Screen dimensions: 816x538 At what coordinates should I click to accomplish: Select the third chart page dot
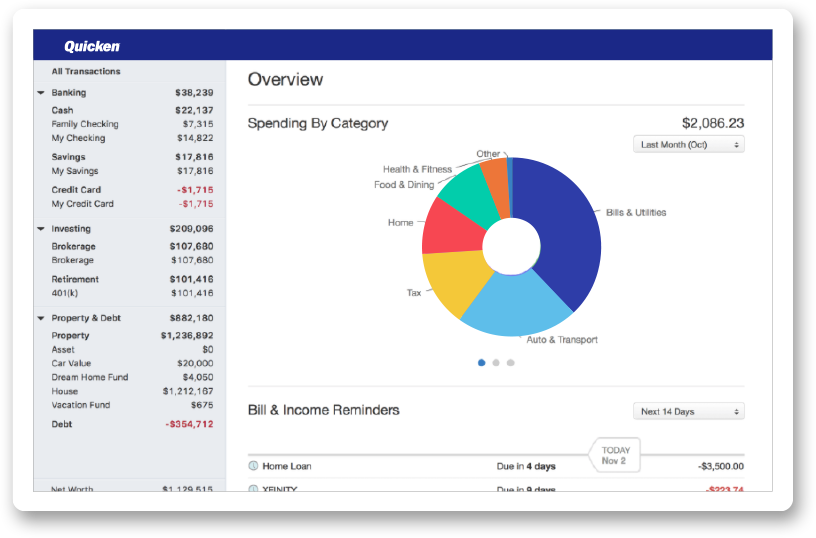511,363
